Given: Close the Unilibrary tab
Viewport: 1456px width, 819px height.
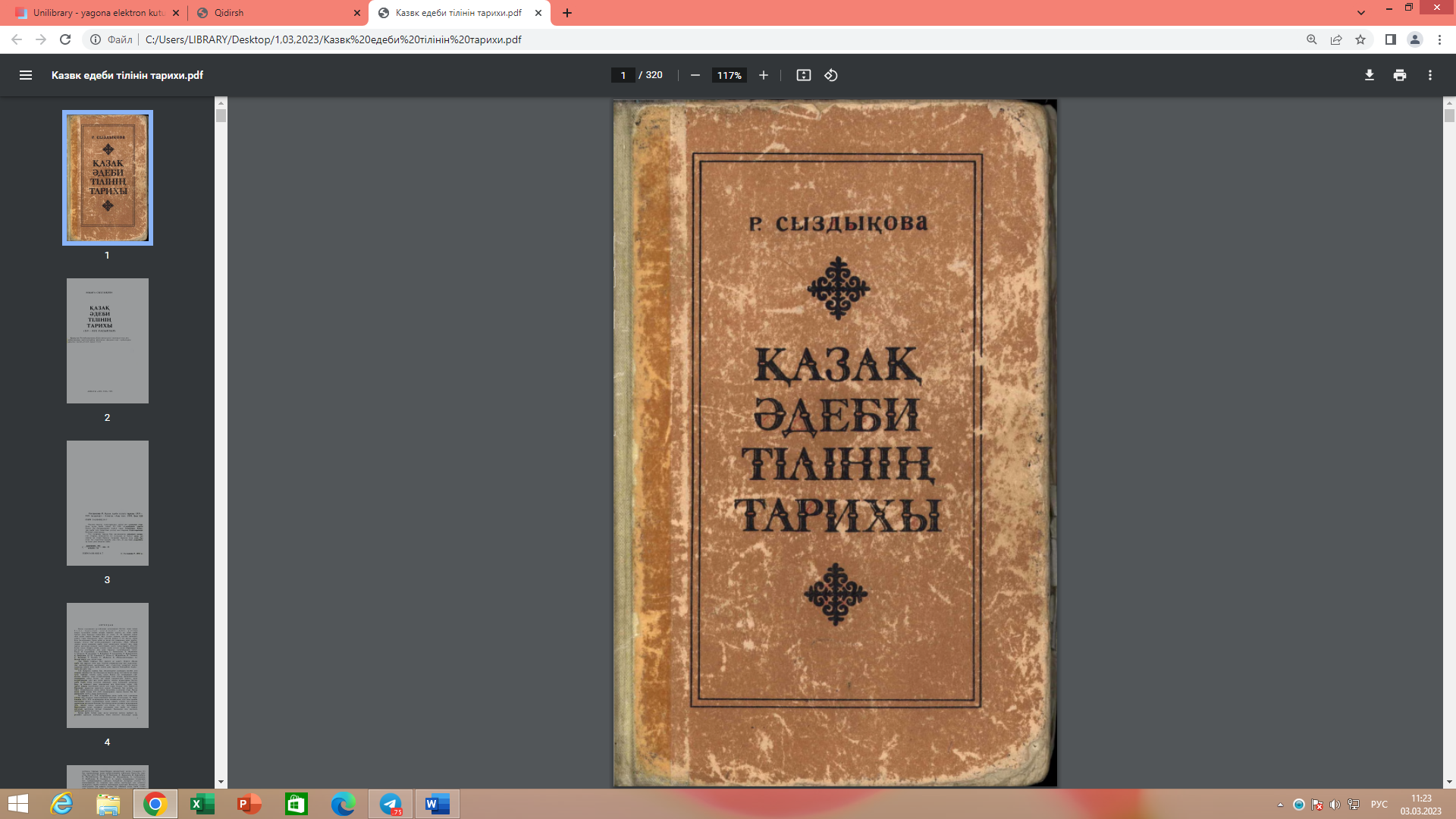Looking at the screenshot, I should pyautogui.click(x=176, y=13).
